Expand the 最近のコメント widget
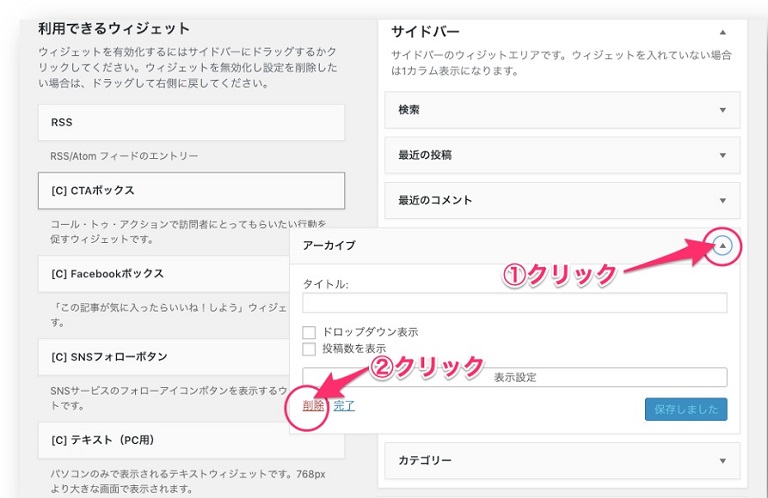This screenshot has height=498, width=768. (722, 200)
